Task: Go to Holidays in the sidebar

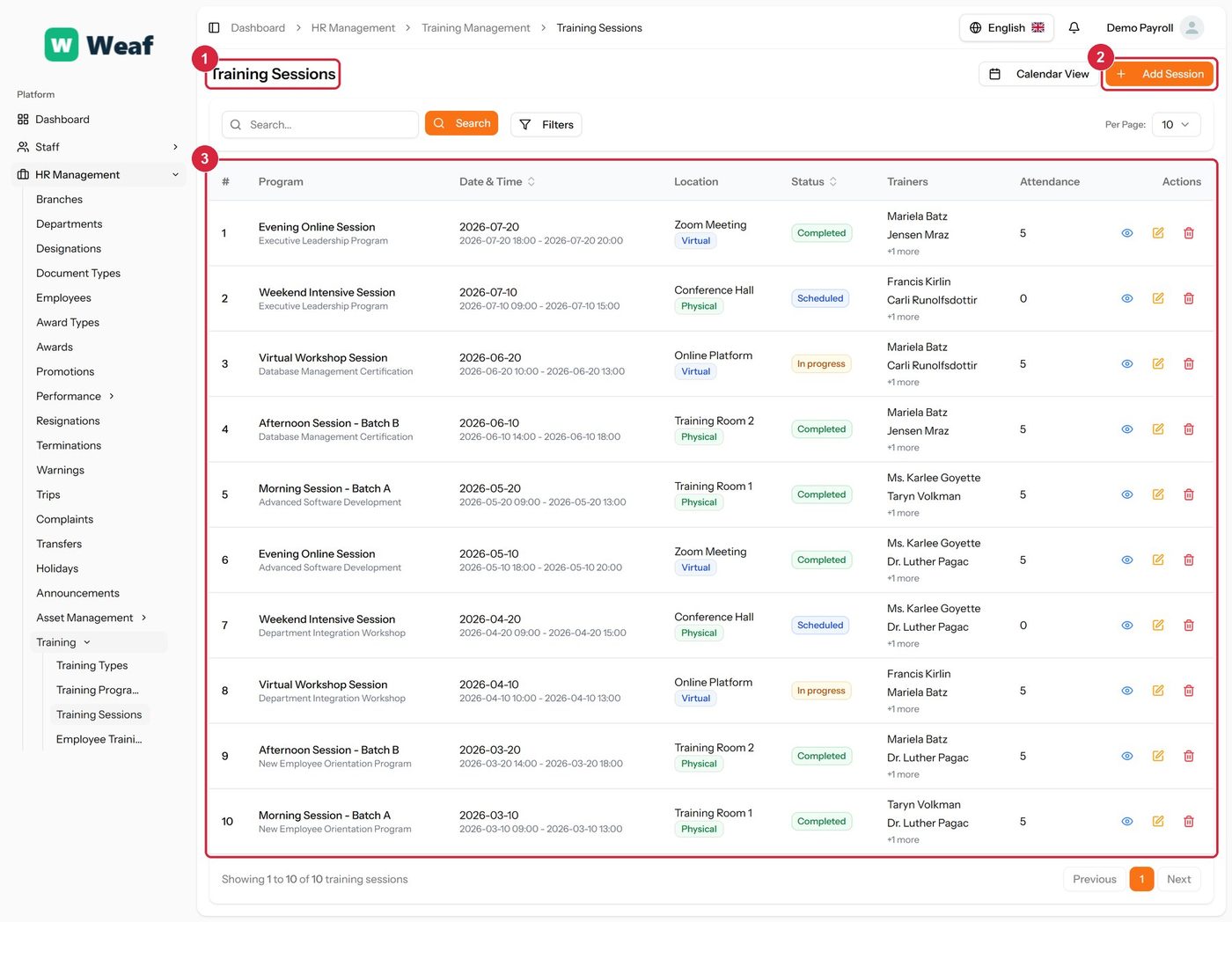Action: point(57,569)
